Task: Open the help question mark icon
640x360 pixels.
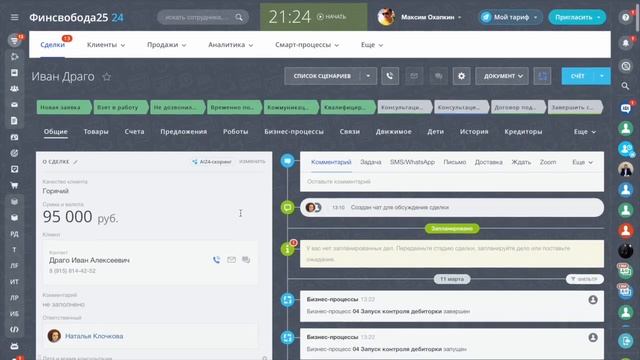Action: tap(625, 18)
